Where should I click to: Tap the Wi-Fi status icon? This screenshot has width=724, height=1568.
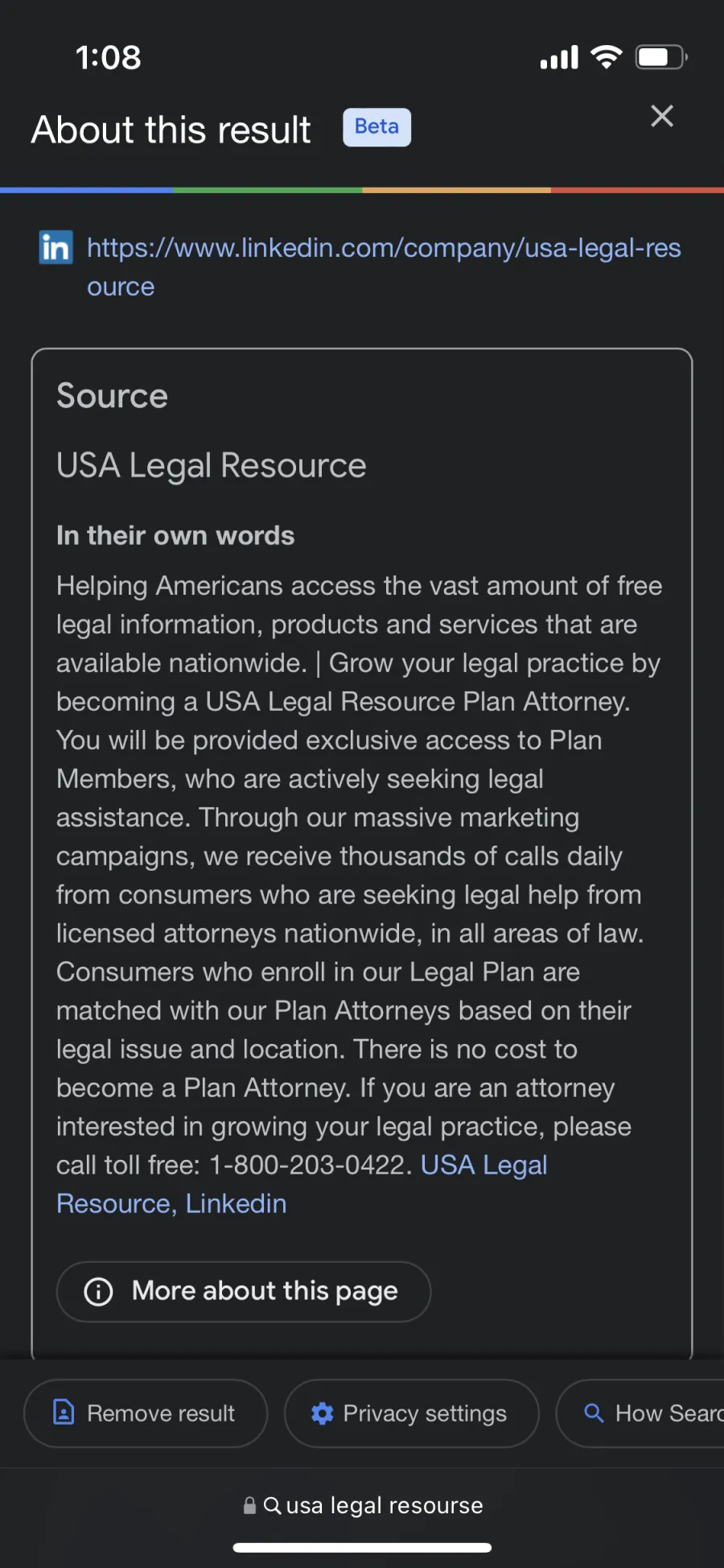coord(607,56)
